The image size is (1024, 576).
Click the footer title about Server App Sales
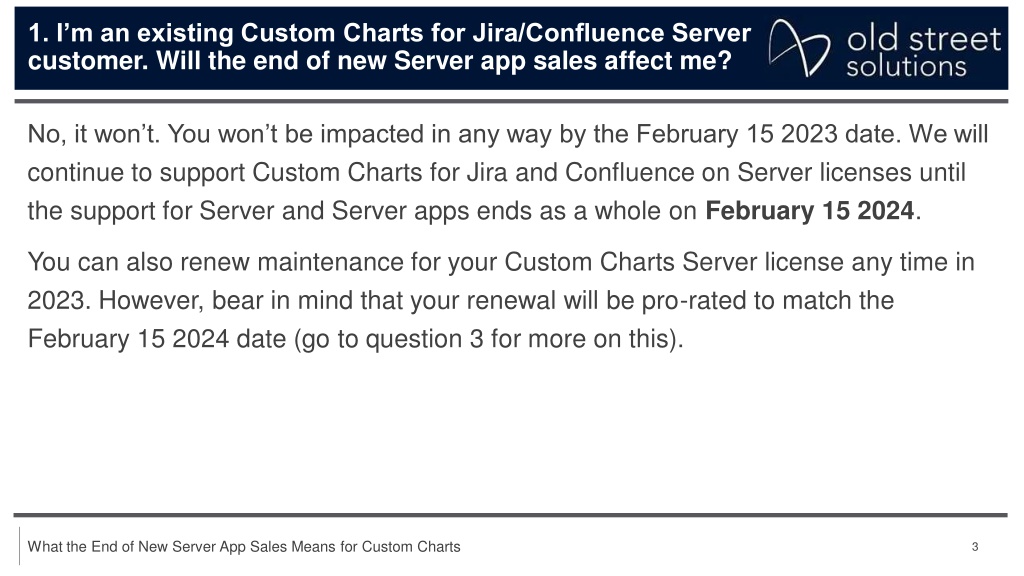(x=244, y=547)
